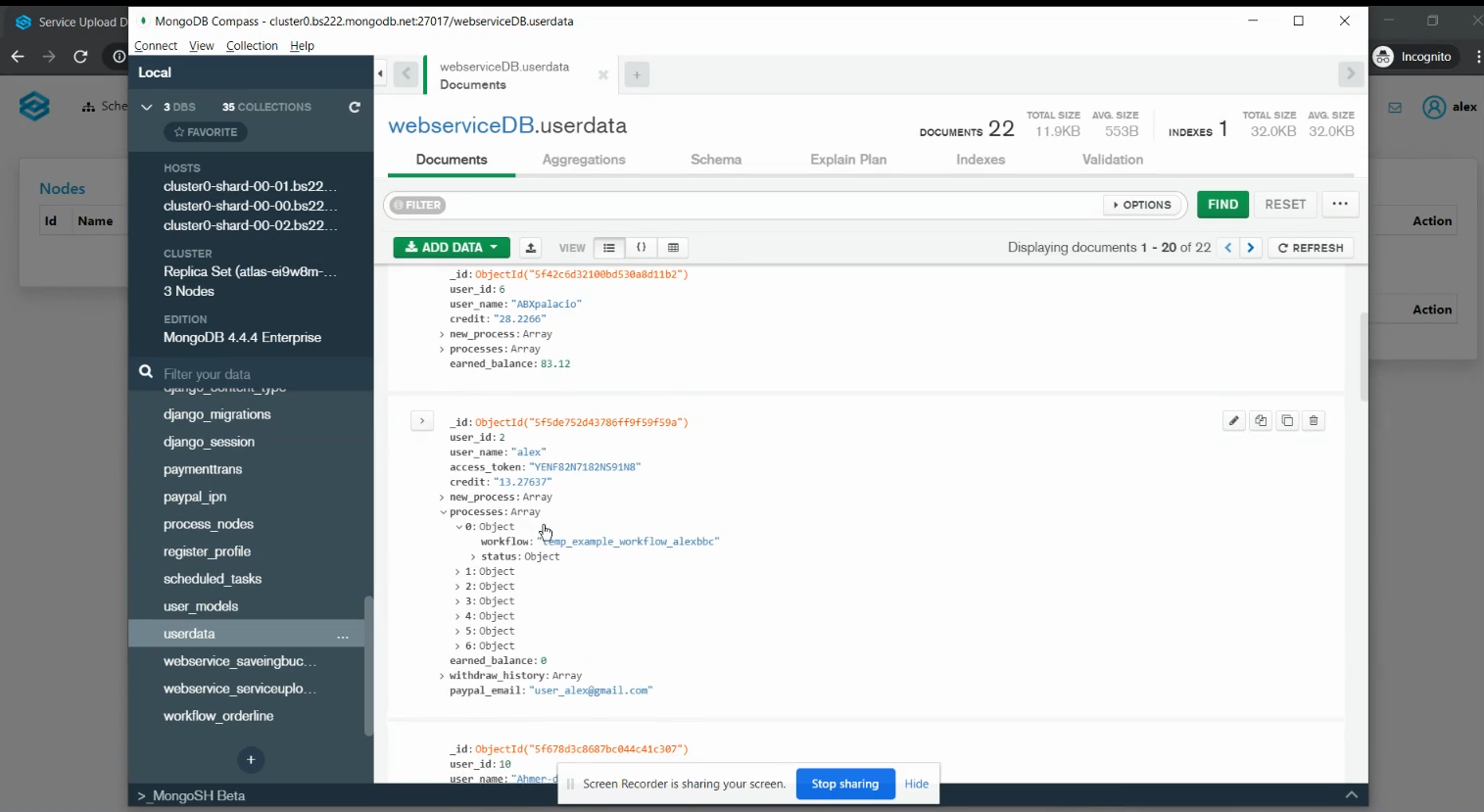Switch to list view
This screenshot has height=812, width=1484.
pos(608,248)
